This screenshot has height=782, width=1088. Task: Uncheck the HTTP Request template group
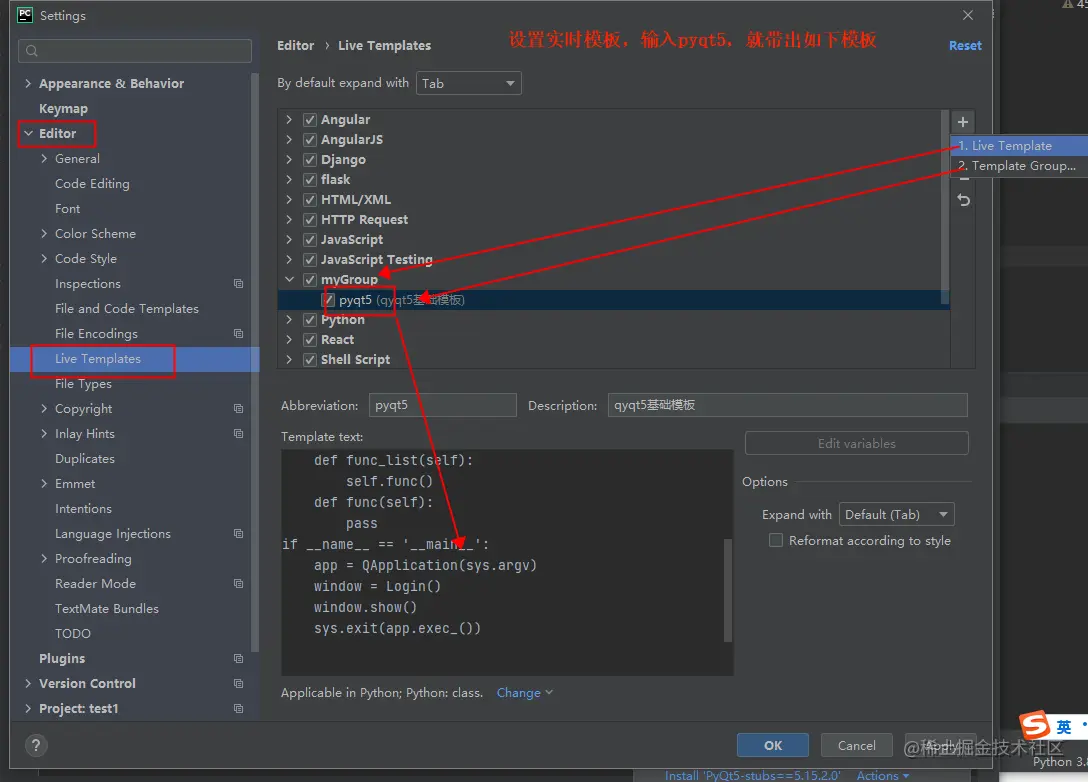(310, 220)
